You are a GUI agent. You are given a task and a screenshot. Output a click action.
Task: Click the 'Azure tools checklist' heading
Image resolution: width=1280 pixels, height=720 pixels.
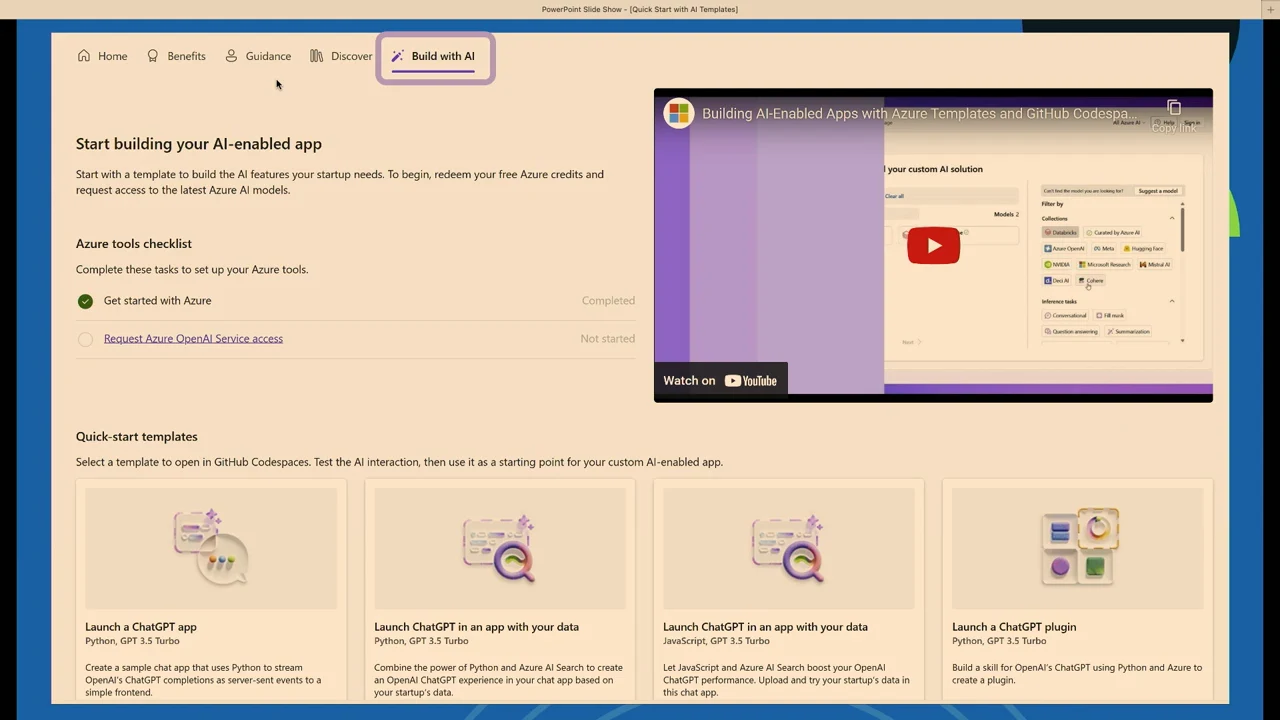[x=134, y=244]
